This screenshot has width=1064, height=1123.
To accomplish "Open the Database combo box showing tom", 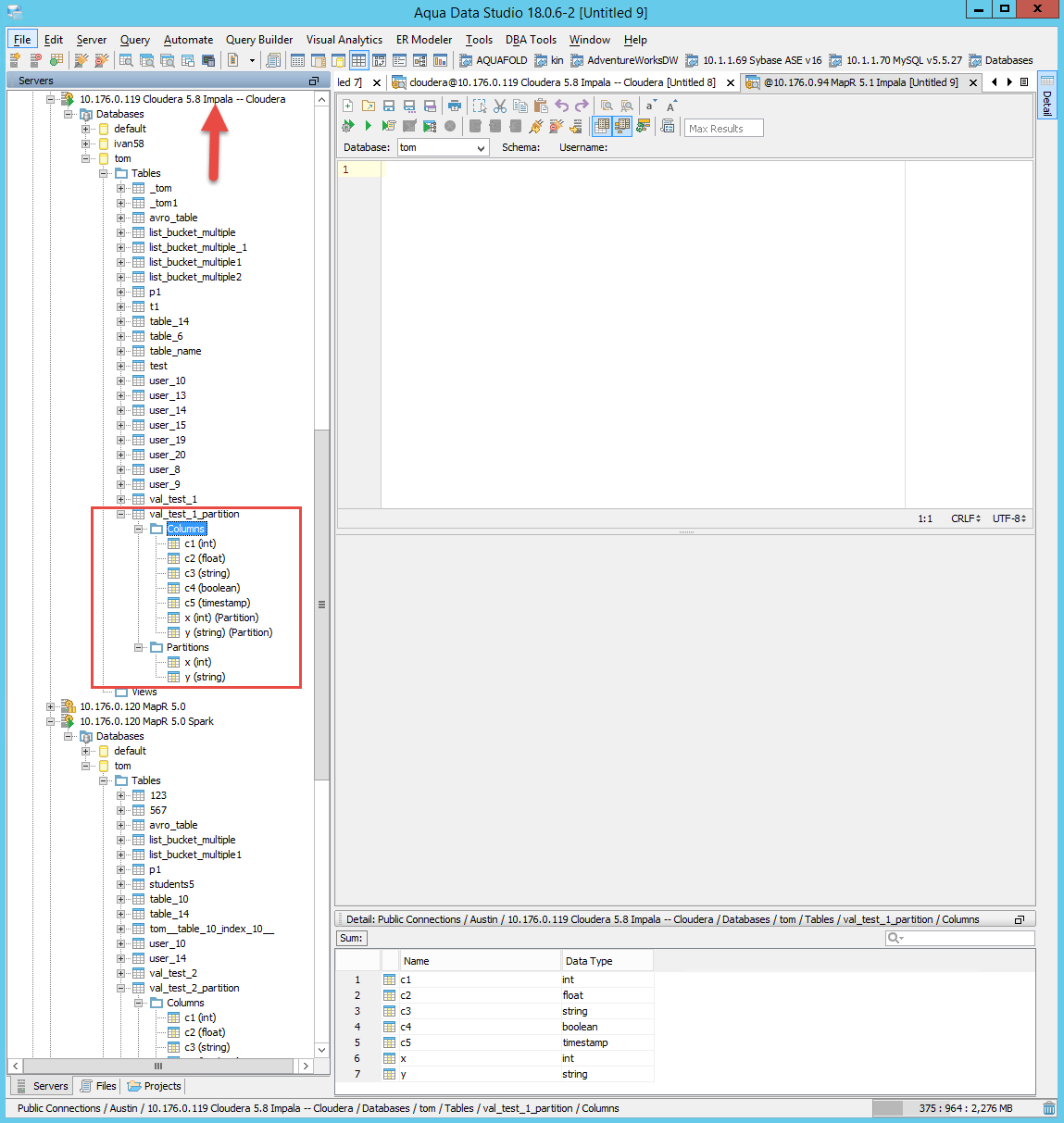I will [x=443, y=147].
